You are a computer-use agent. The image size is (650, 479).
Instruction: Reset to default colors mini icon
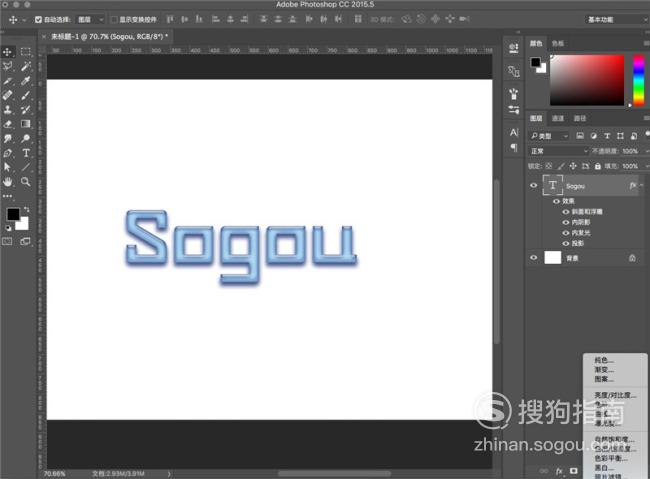pos(8,228)
